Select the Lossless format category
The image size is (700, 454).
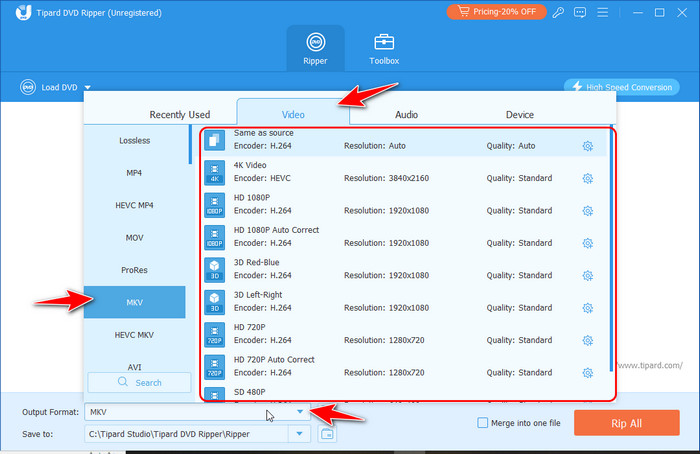[134, 141]
